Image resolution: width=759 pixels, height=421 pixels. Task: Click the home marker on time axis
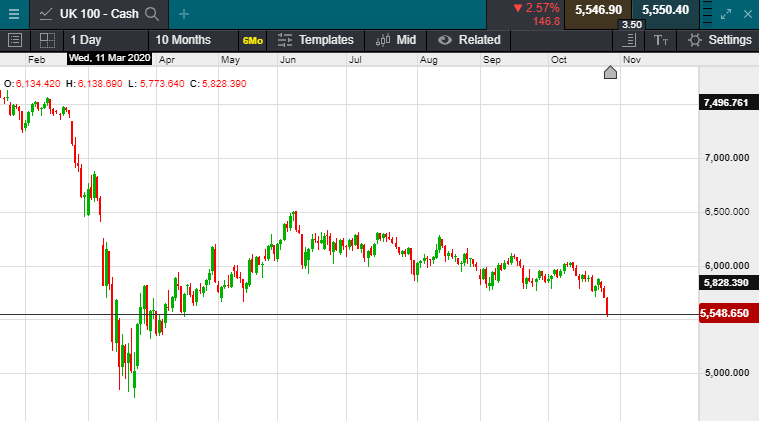pos(610,73)
